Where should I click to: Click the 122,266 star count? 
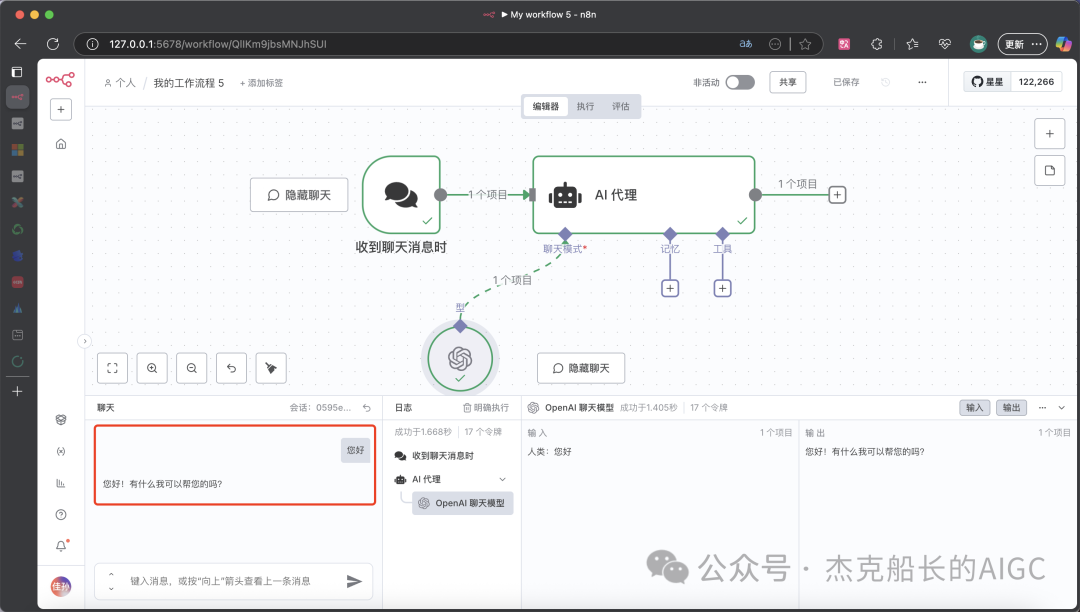(x=1036, y=82)
